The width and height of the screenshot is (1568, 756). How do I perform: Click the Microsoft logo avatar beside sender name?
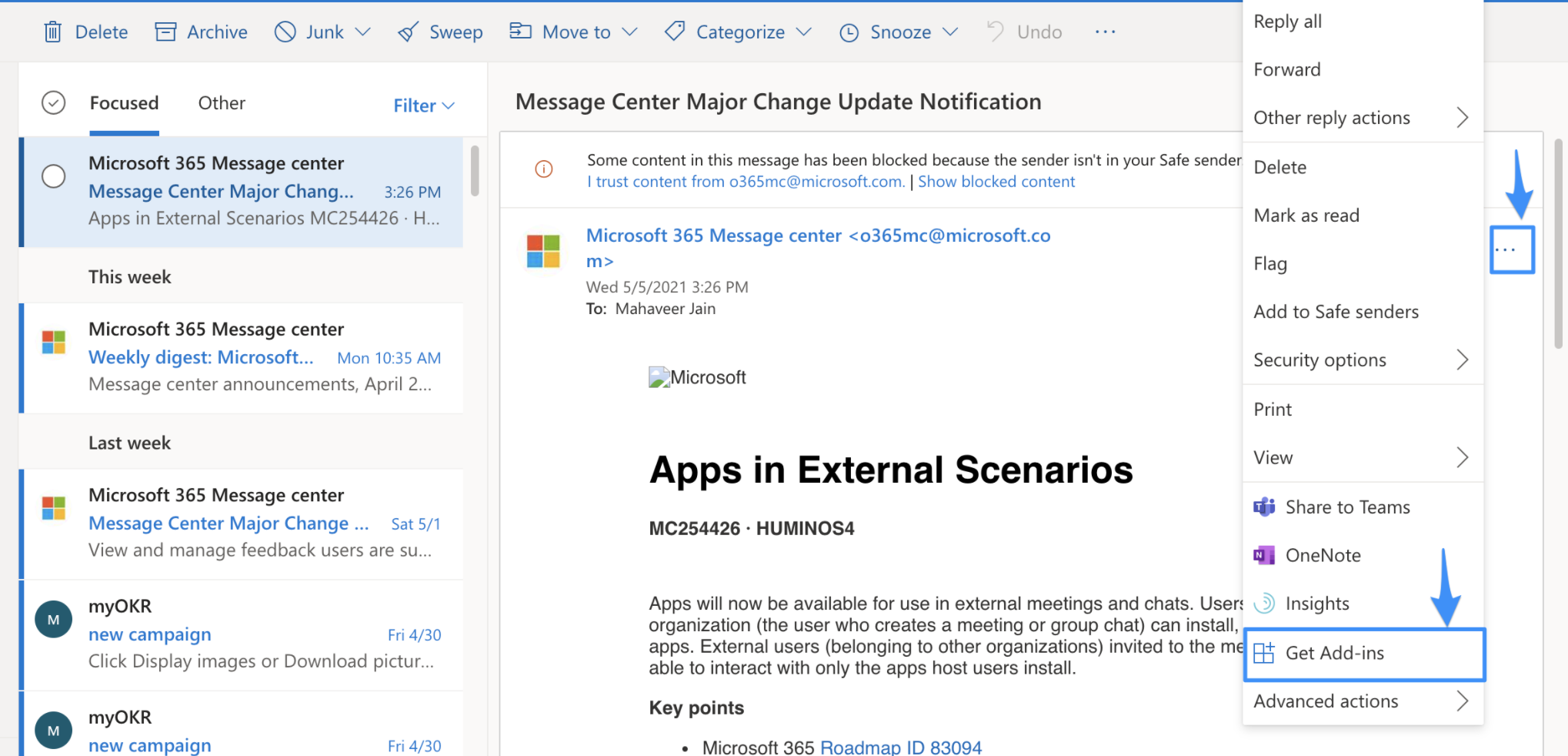pos(543,252)
